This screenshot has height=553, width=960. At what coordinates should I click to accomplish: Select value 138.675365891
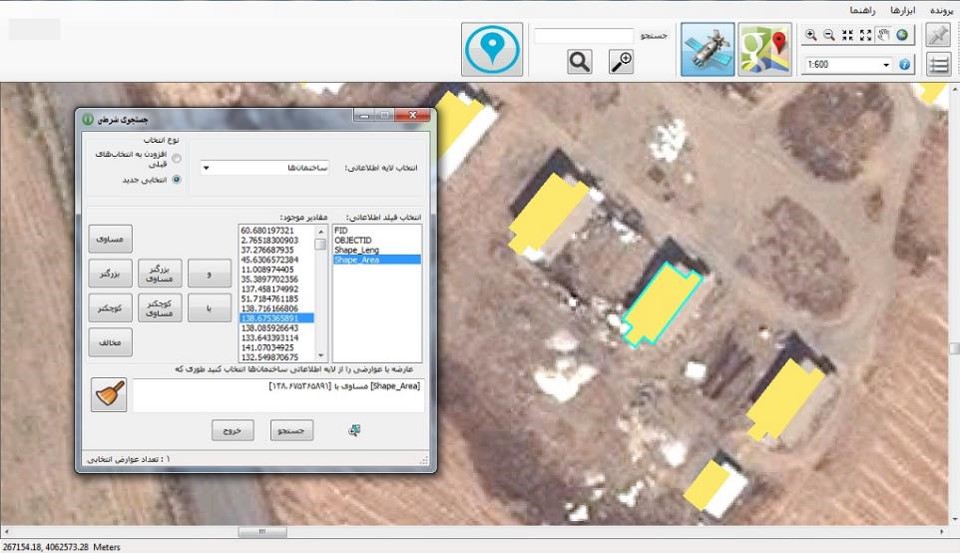coord(277,318)
